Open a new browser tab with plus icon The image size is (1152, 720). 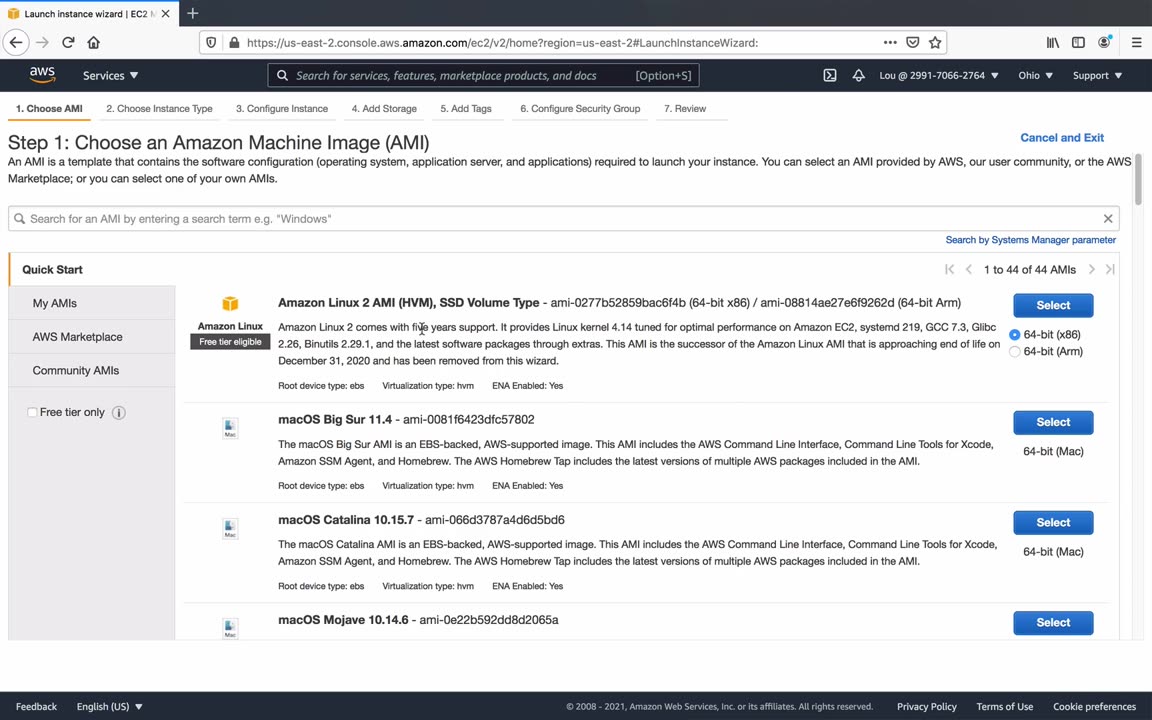pyautogui.click(x=192, y=13)
